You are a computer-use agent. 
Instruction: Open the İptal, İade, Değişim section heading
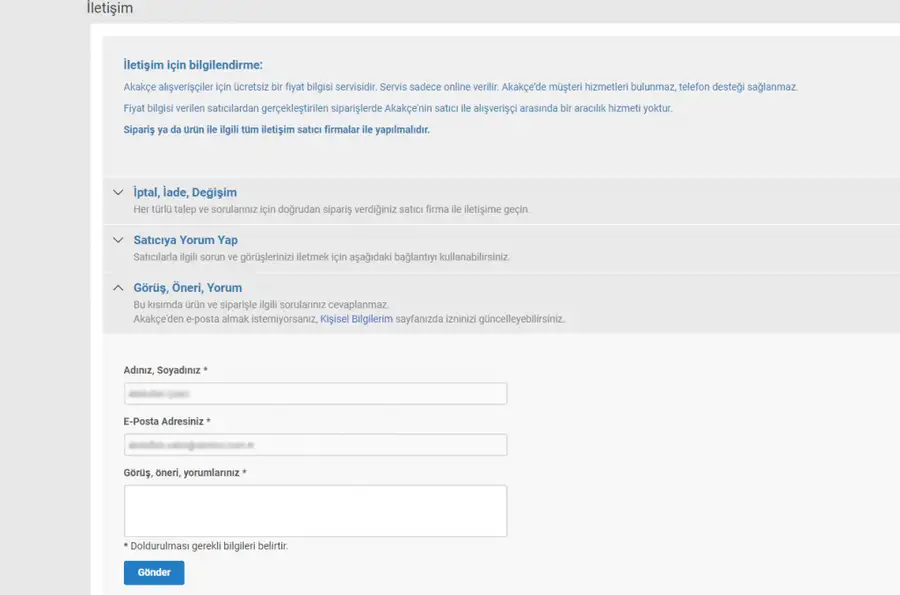click(x=185, y=192)
